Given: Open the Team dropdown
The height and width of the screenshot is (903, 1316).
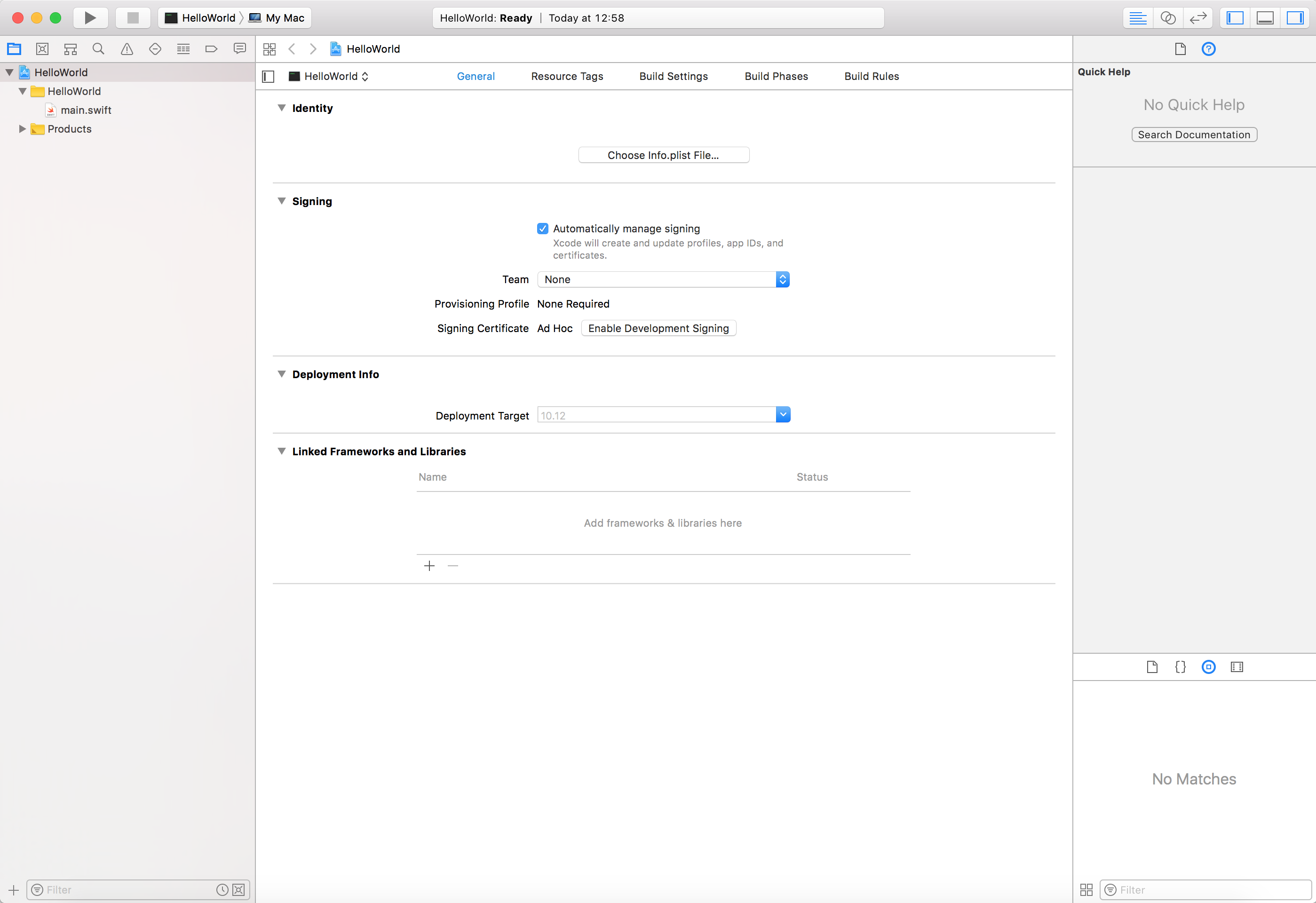Looking at the screenshot, I should [x=663, y=279].
